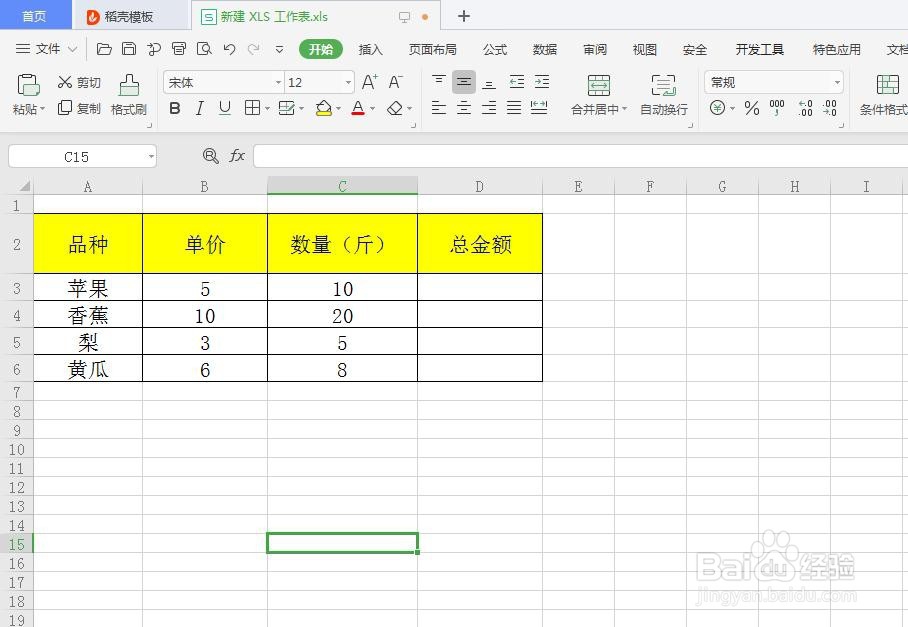
Task: Open the font name (宋体) dropdown
Action: pyautogui.click(x=277, y=82)
